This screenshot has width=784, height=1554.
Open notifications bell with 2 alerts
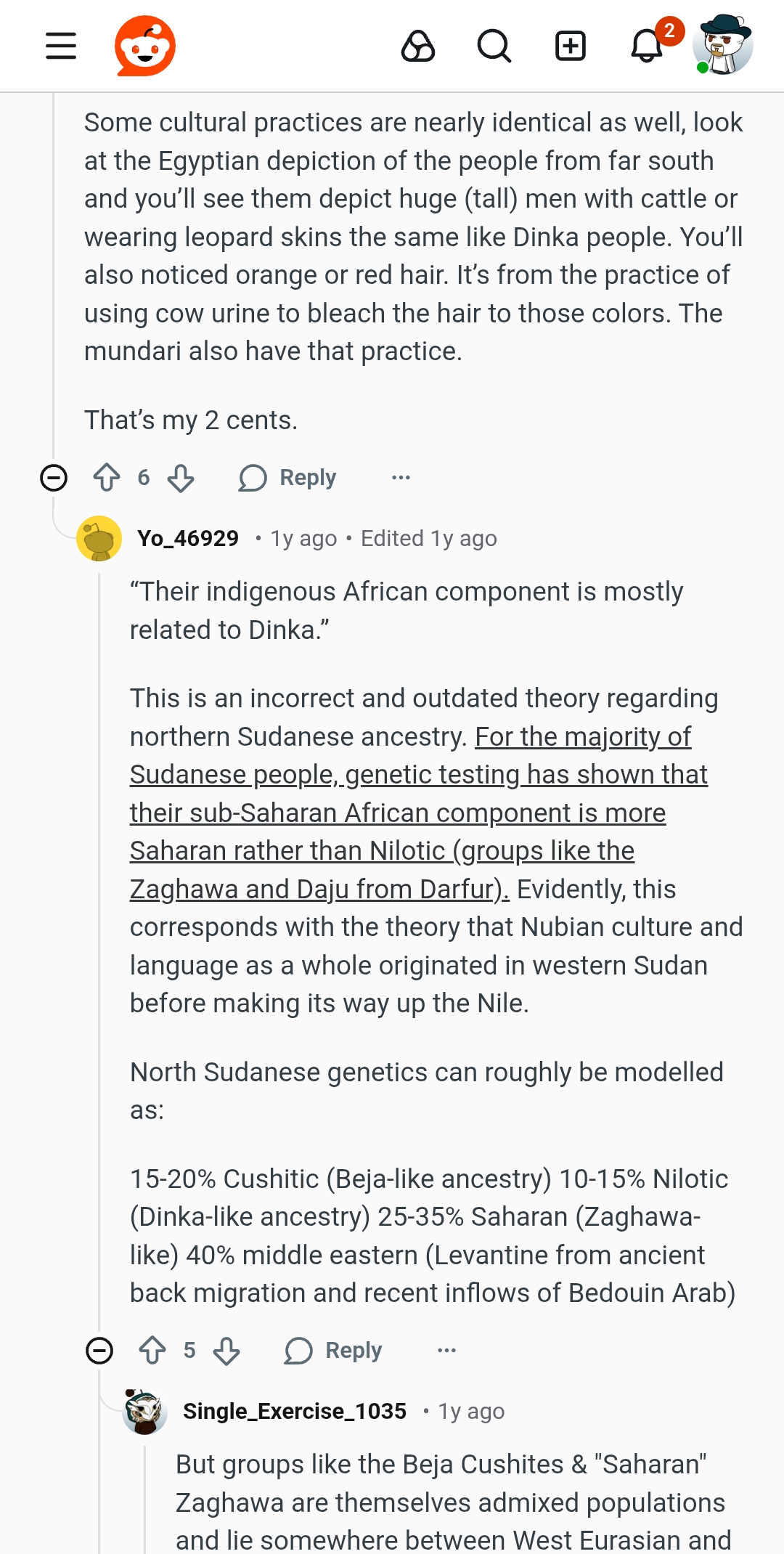(645, 46)
